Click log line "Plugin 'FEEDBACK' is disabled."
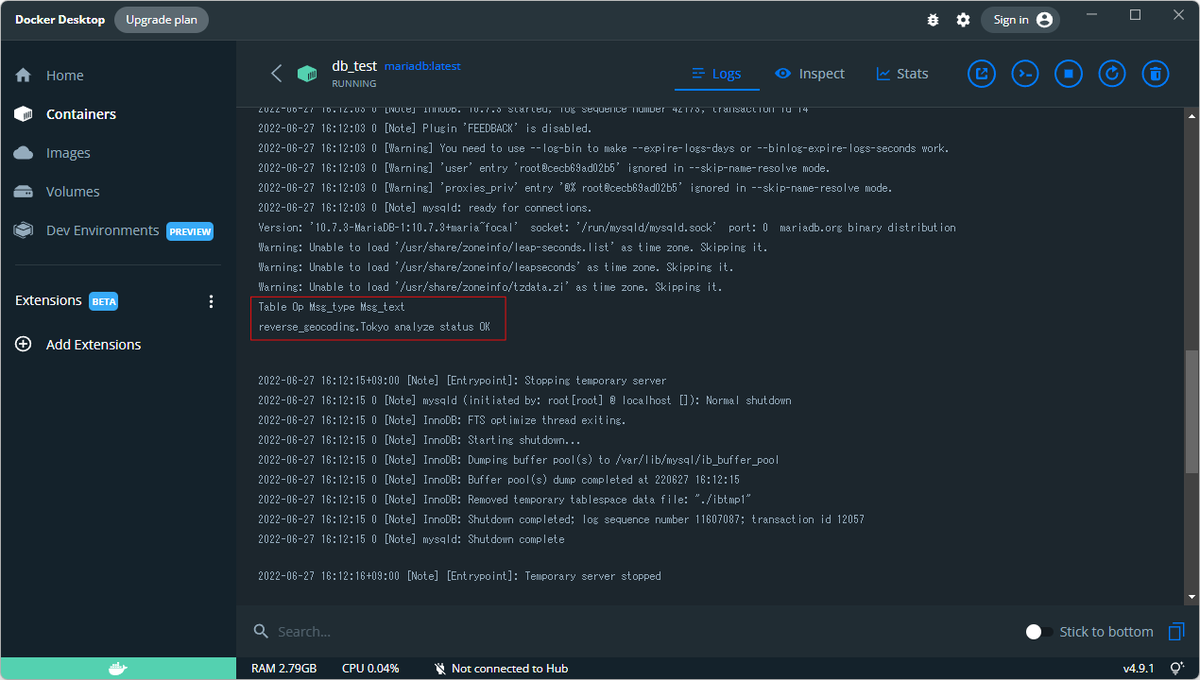Screen dimensions: 1200x680 pos(425,128)
